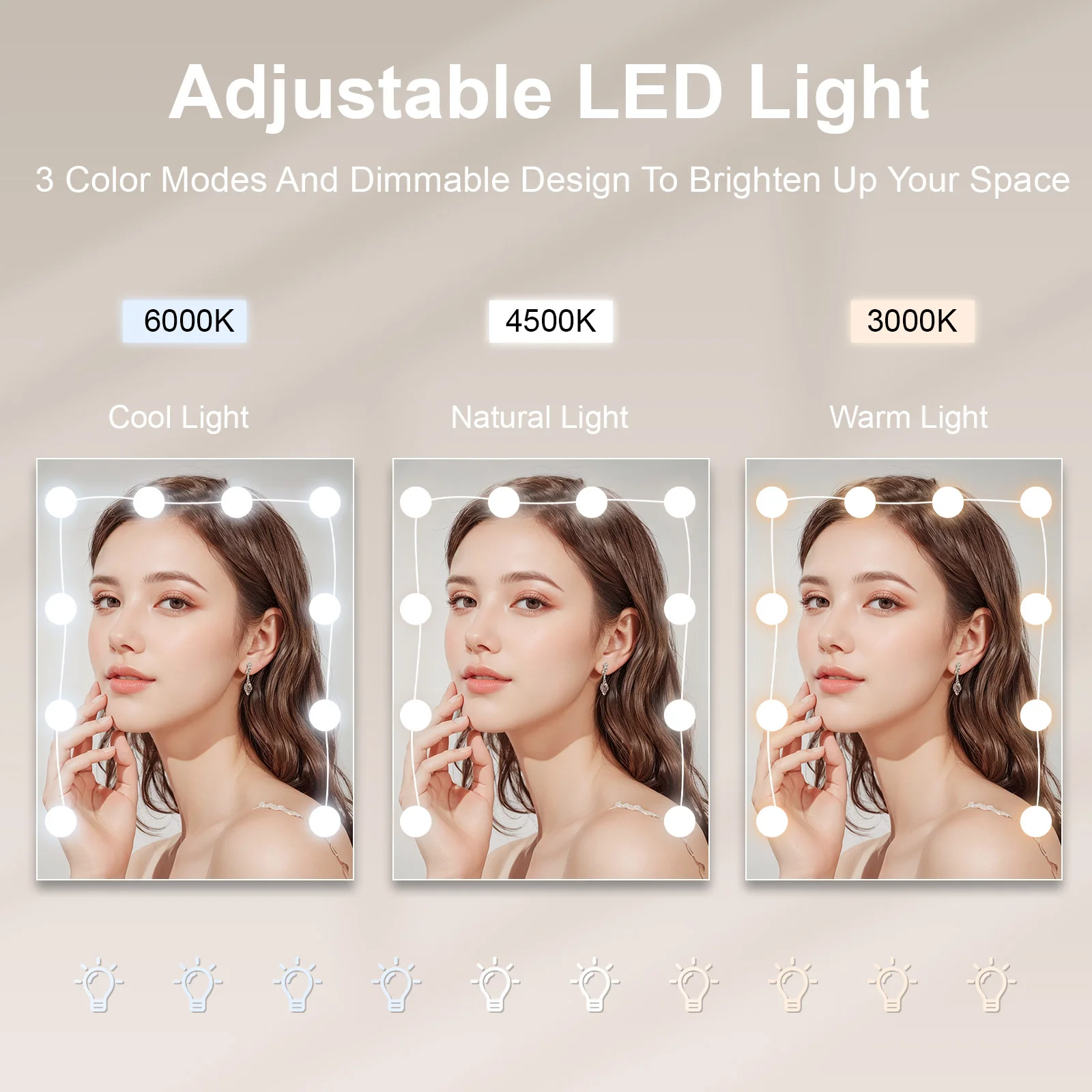Open the warm light mirror photo
Image resolution: width=1092 pixels, height=1092 pixels.
tap(904, 669)
